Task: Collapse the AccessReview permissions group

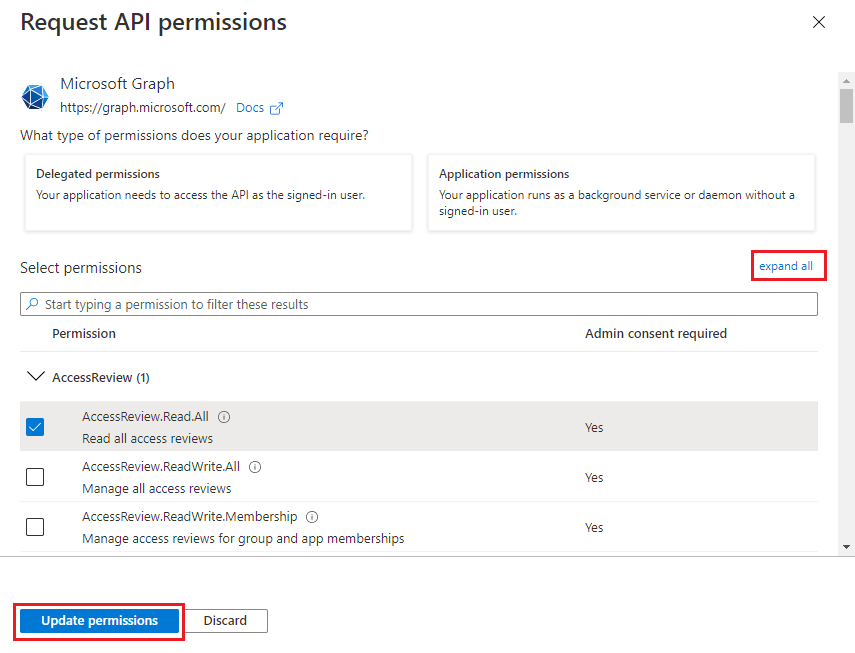Action: point(36,377)
